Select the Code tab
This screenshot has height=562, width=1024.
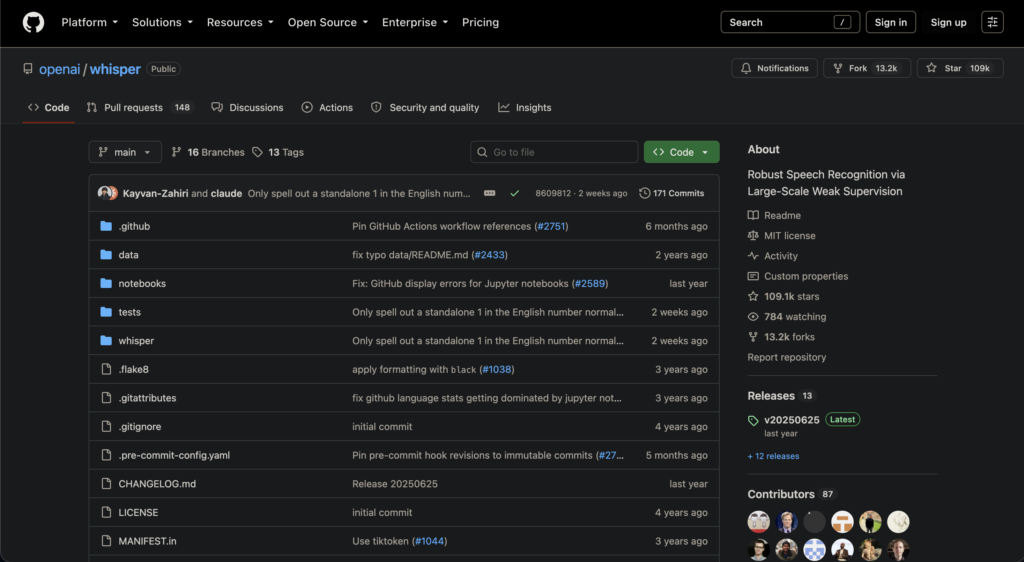click(x=48, y=108)
